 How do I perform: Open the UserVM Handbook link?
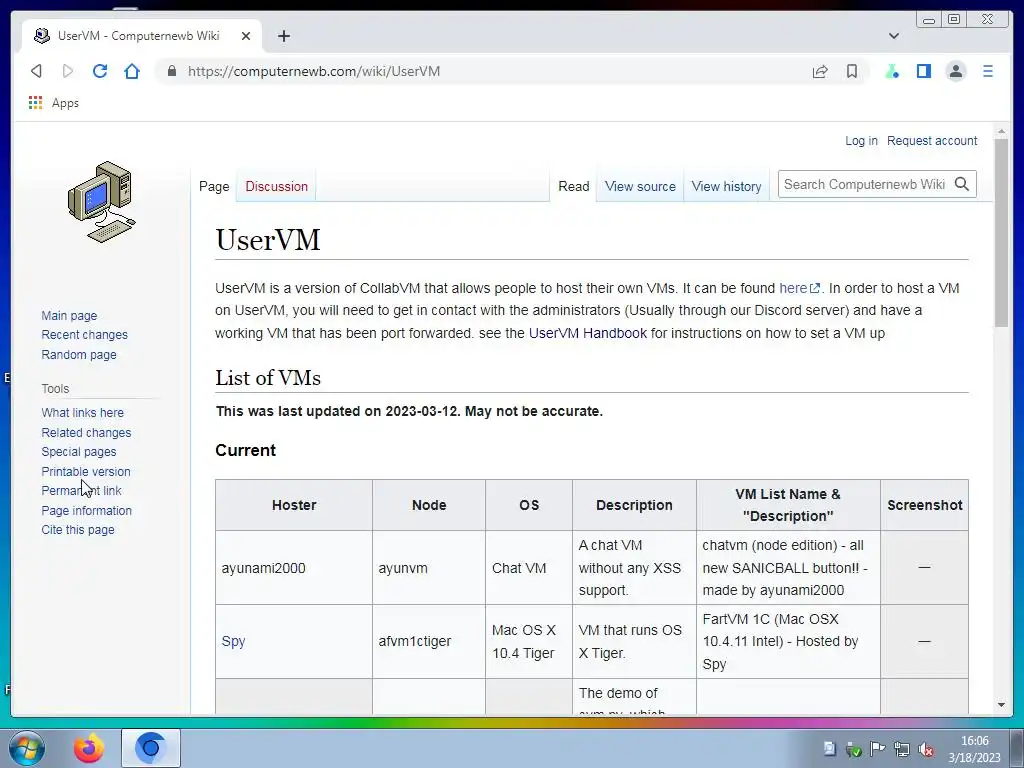coord(587,333)
